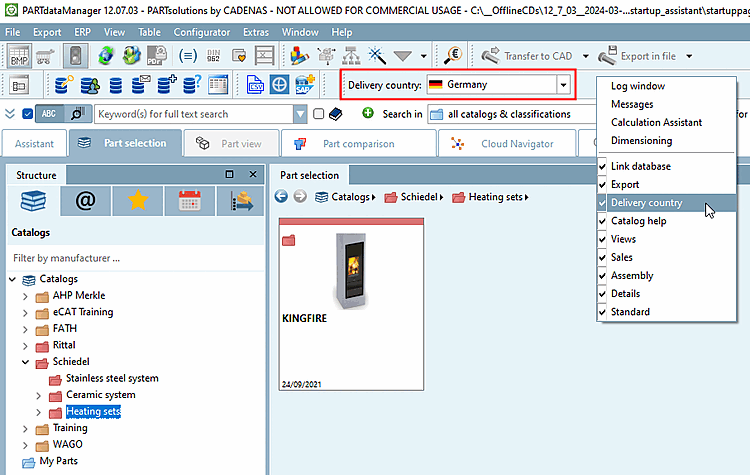The height and width of the screenshot is (475, 750).
Task: Click the green-arrows globe update icon
Action: (106, 56)
